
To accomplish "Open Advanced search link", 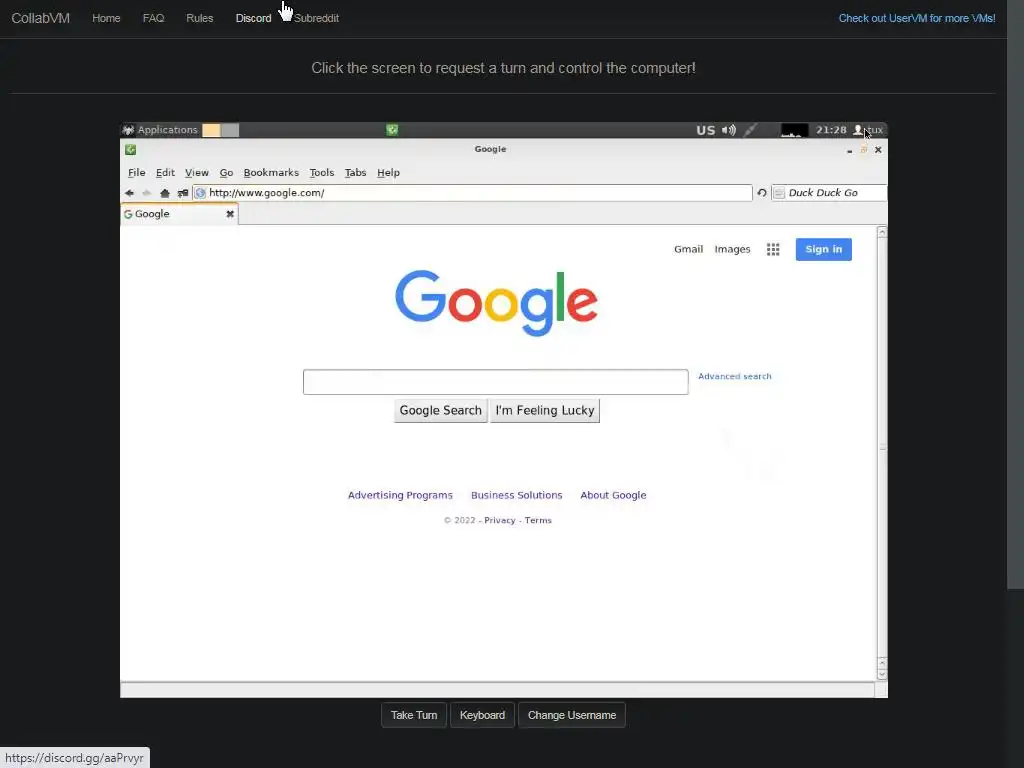I will coord(735,376).
